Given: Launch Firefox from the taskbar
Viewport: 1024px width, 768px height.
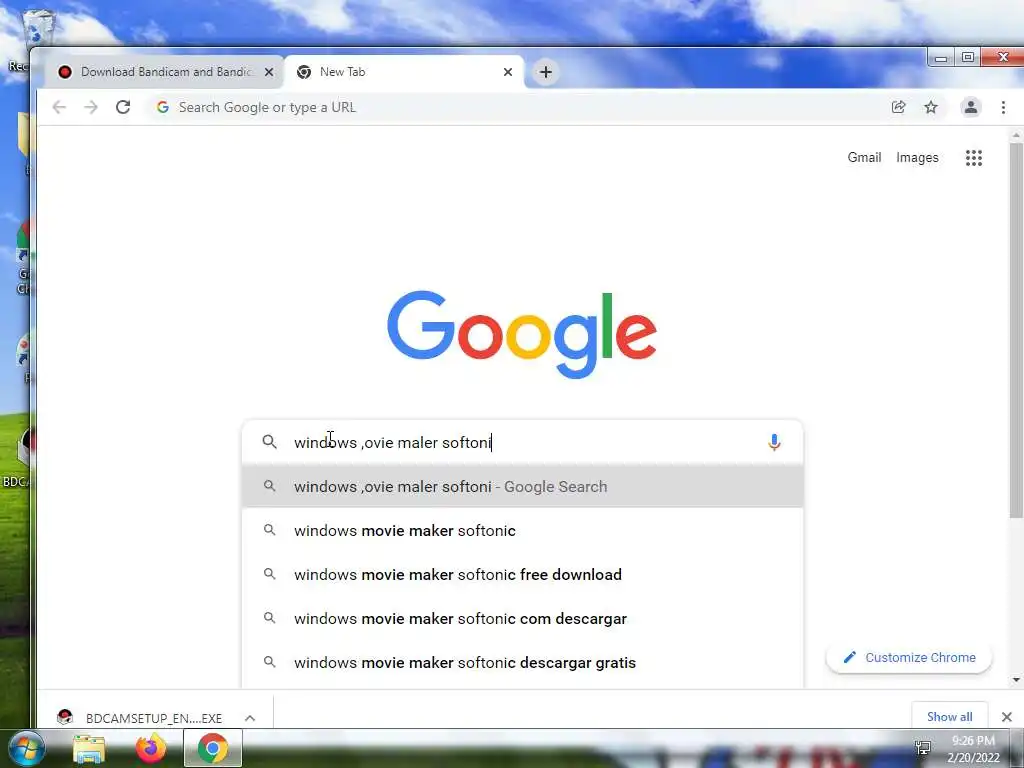Looking at the screenshot, I should (151, 748).
